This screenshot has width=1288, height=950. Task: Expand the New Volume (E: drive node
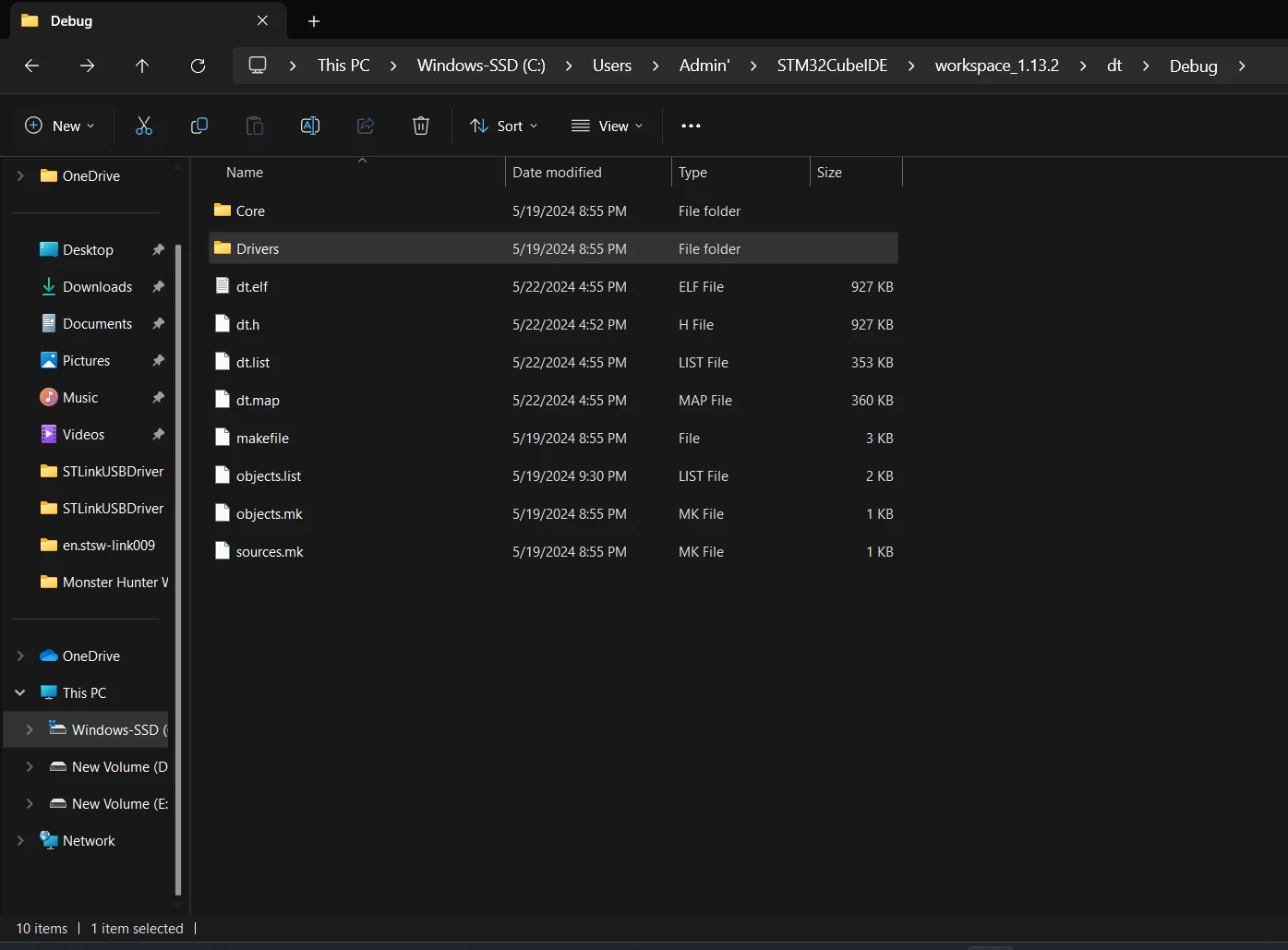[x=30, y=803]
